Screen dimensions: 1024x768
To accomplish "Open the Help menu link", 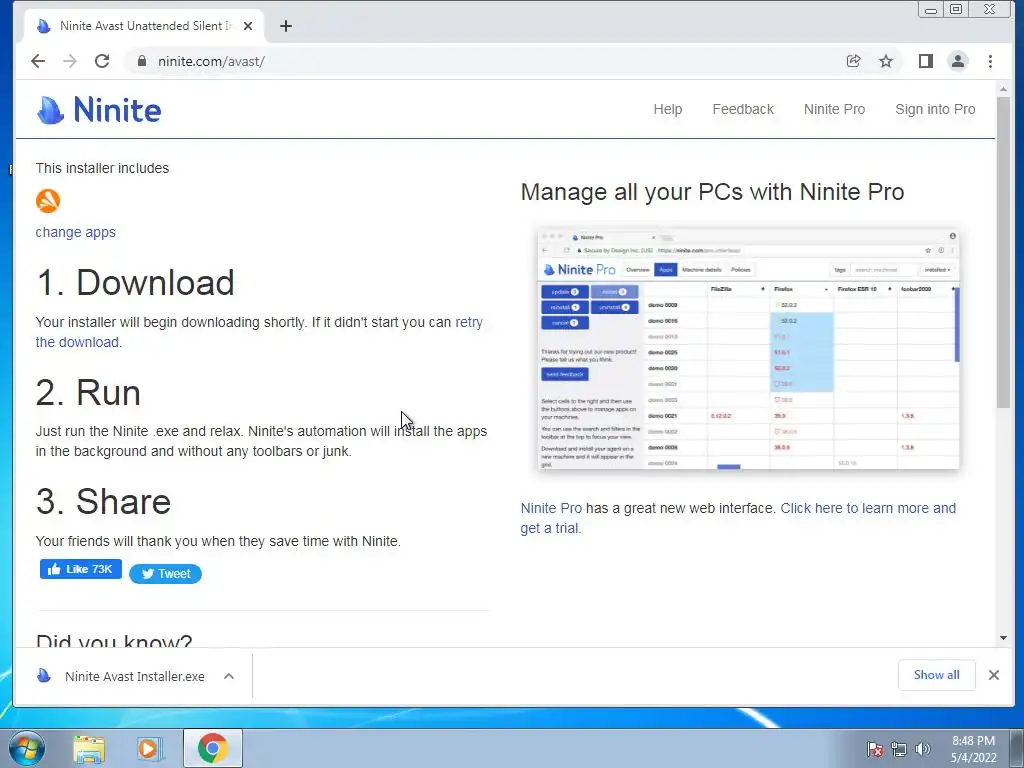I will [667, 109].
